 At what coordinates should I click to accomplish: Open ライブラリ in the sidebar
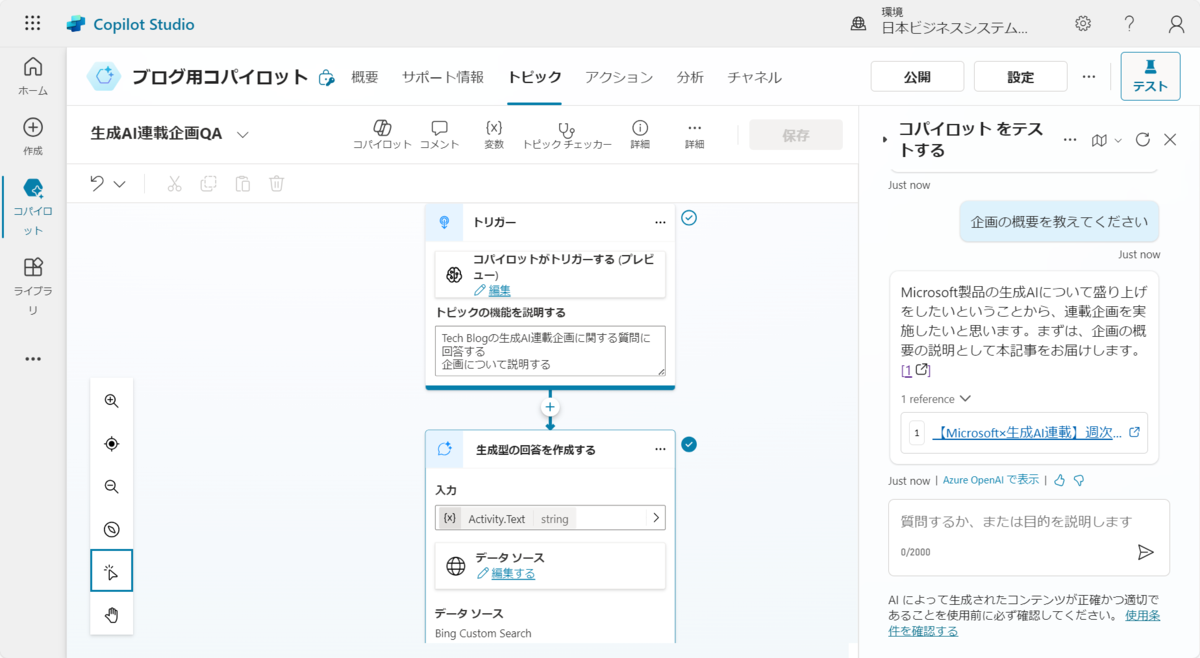tap(33, 286)
